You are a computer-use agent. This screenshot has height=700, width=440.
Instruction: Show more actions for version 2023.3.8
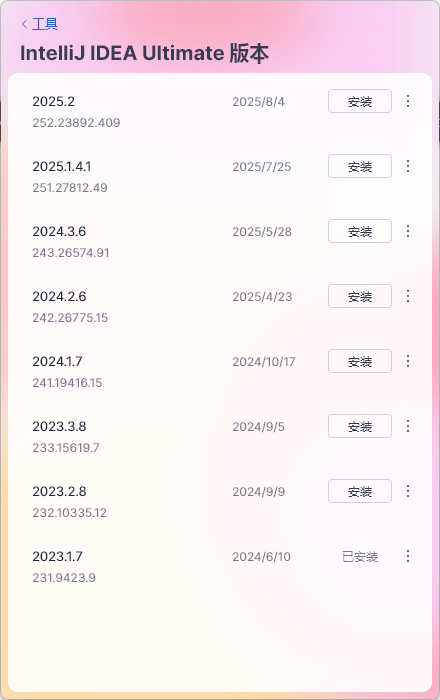407,426
